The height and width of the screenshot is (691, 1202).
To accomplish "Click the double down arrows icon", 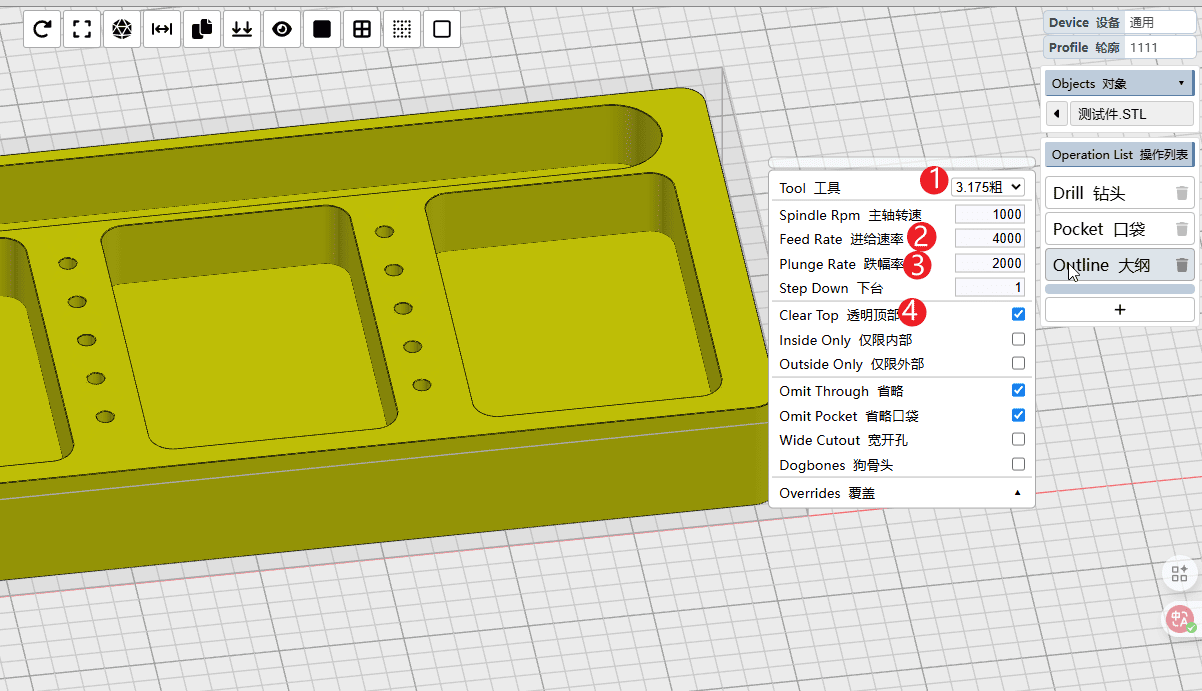I will coord(242,30).
